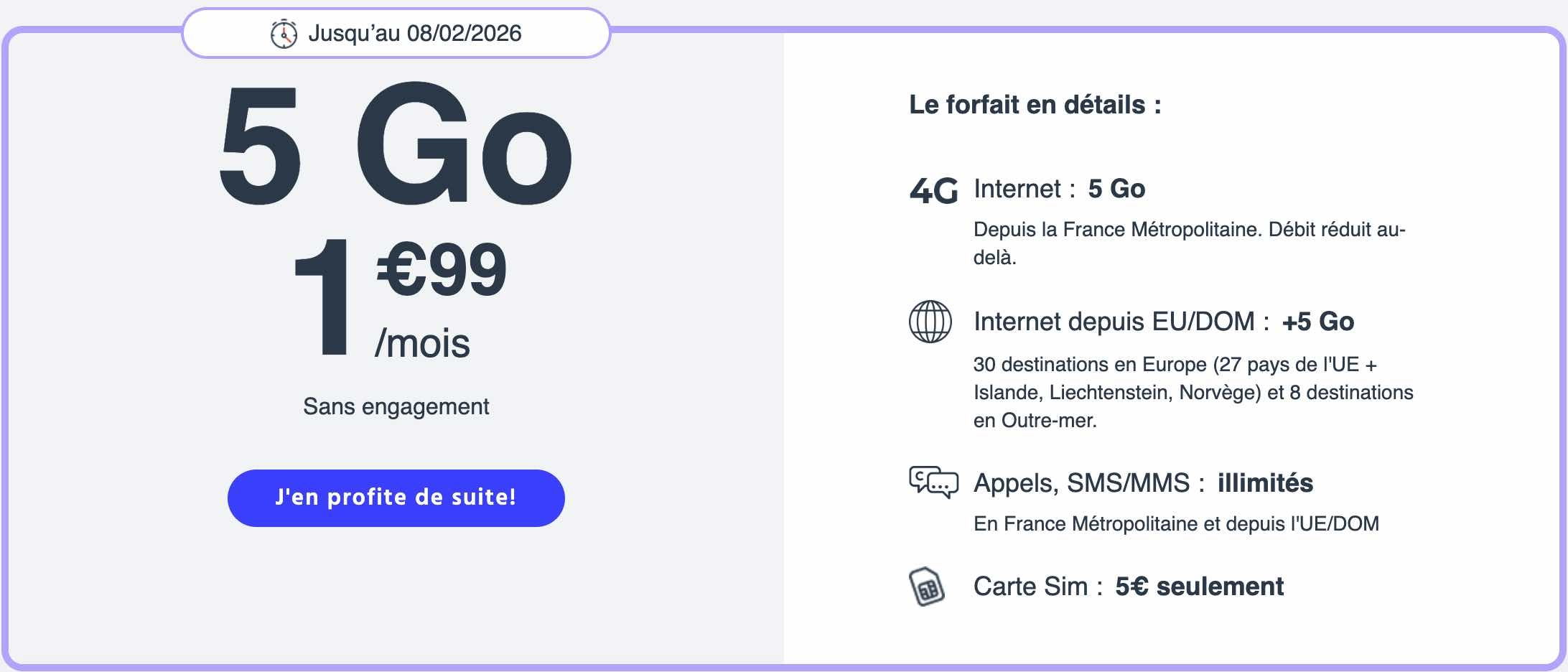The image size is (1568, 672).
Task: Click the "Débit réduit au-delà" description text
Action: click(x=1188, y=243)
